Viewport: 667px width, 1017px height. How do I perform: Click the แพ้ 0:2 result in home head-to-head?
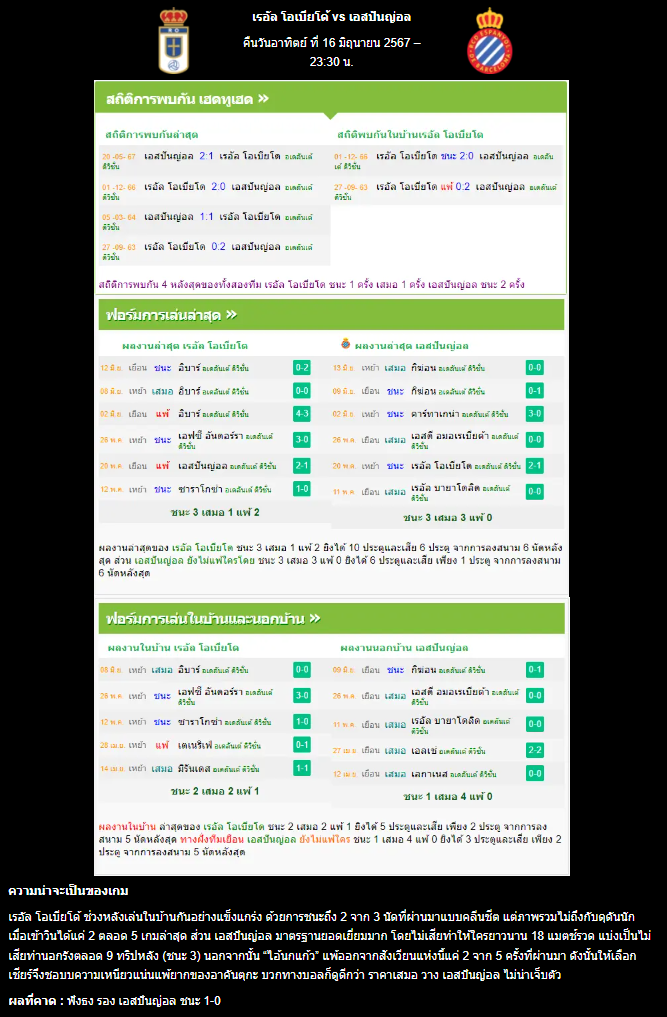tap(455, 187)
